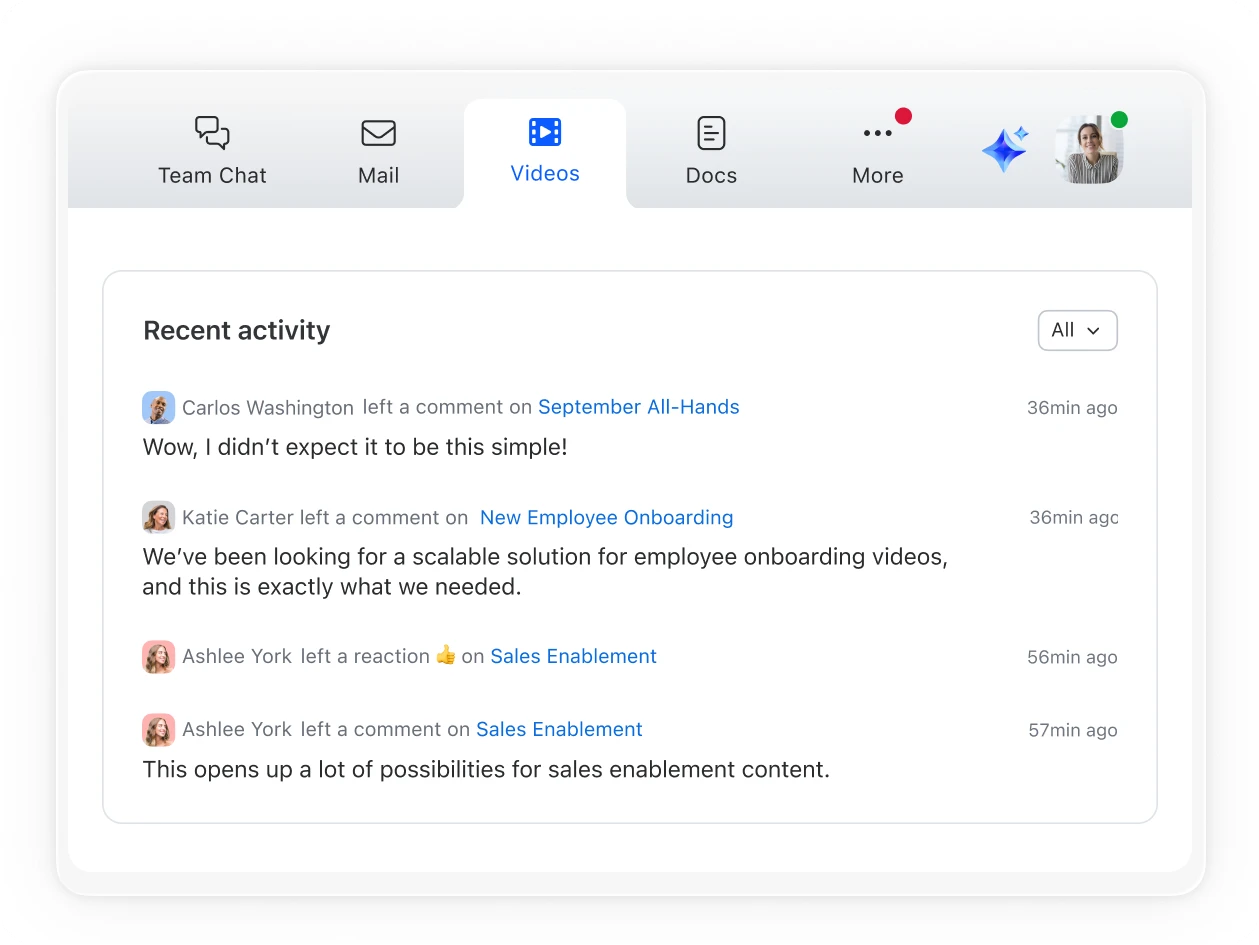Viewport: 1259px width, 945px height.
Task: Click Carlos Washington's avatar
Action: click(x=158, y=408)
